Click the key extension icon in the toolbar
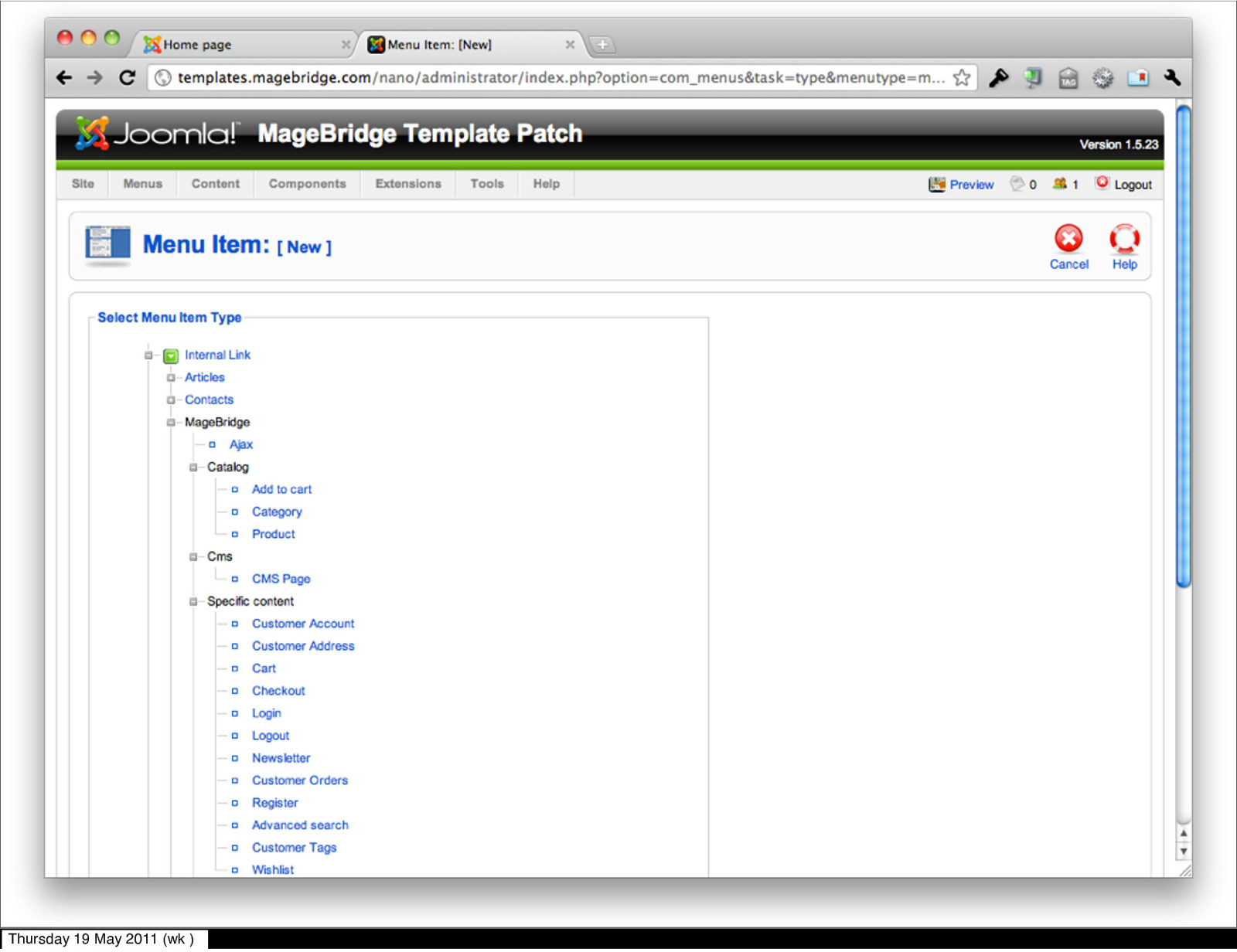Viewport: 1237px width, 952px height. coord(998,77)
